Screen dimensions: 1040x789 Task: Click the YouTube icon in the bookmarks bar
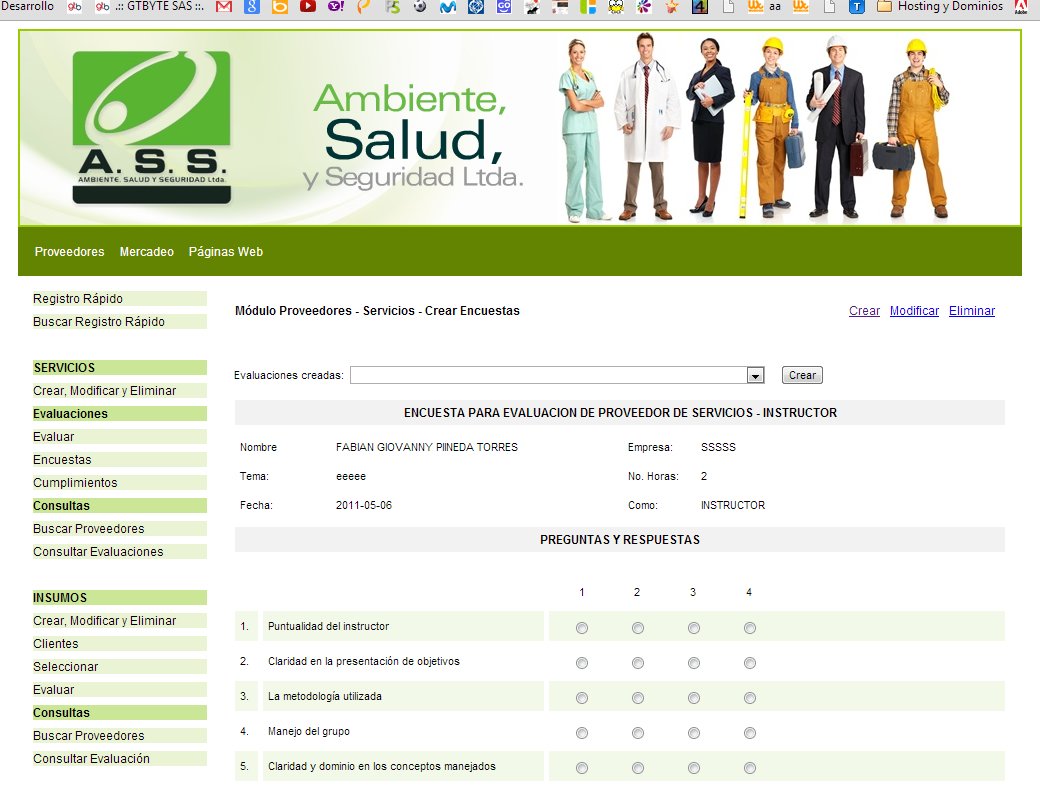308,7
